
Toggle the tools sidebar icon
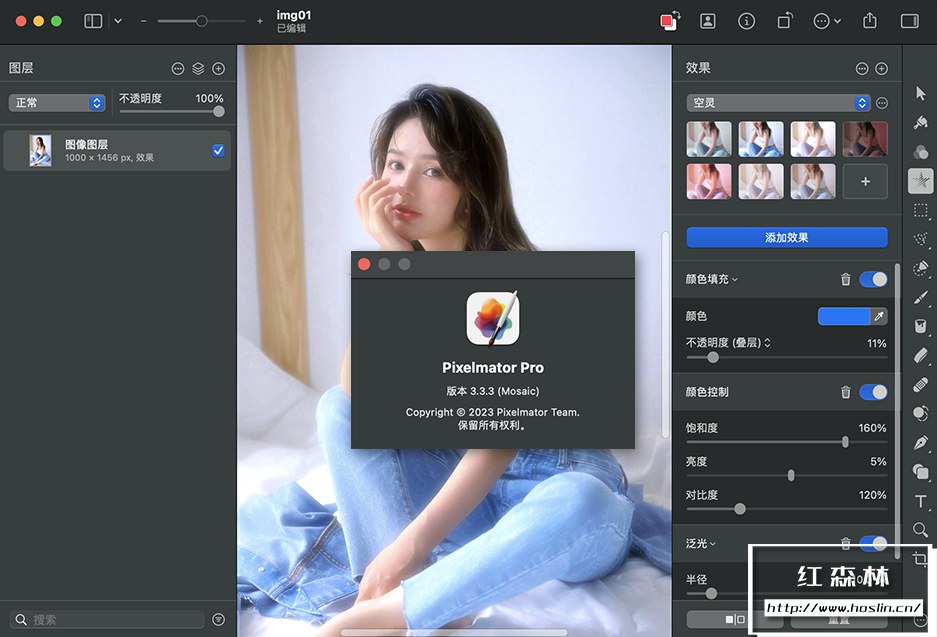(x=910, y=21)
